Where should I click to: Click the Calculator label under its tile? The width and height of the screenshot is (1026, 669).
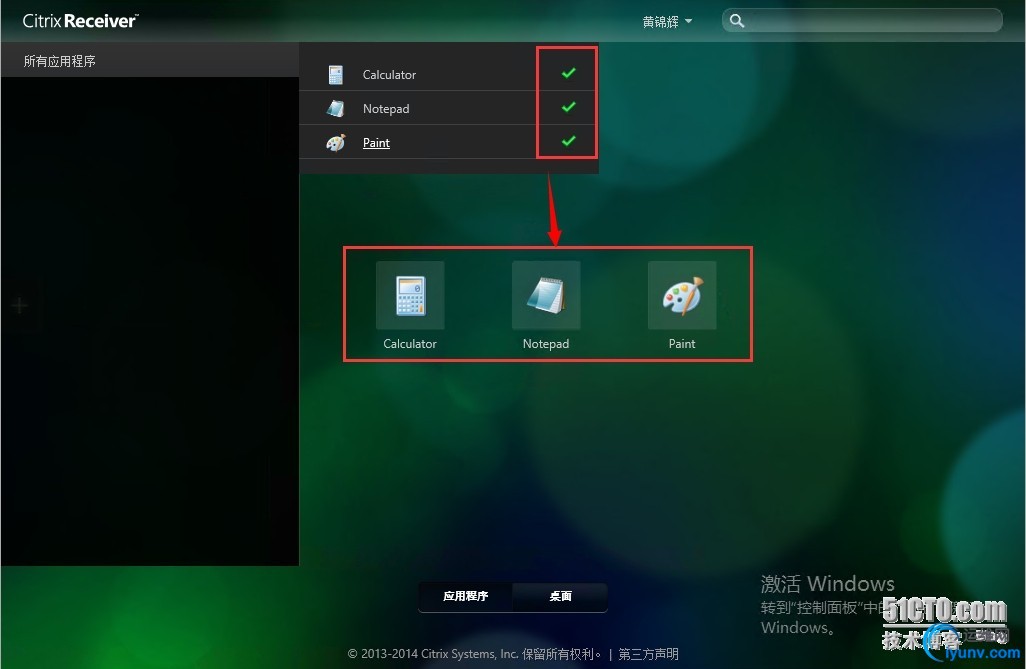tap(410, 344)
